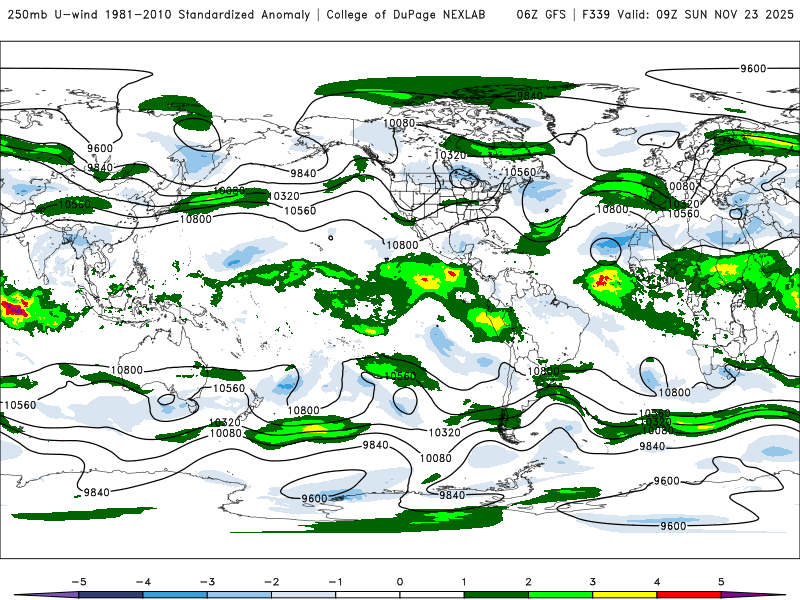
Task: Click the "5" colorbar tick label
Action: [x=721, y=582]
